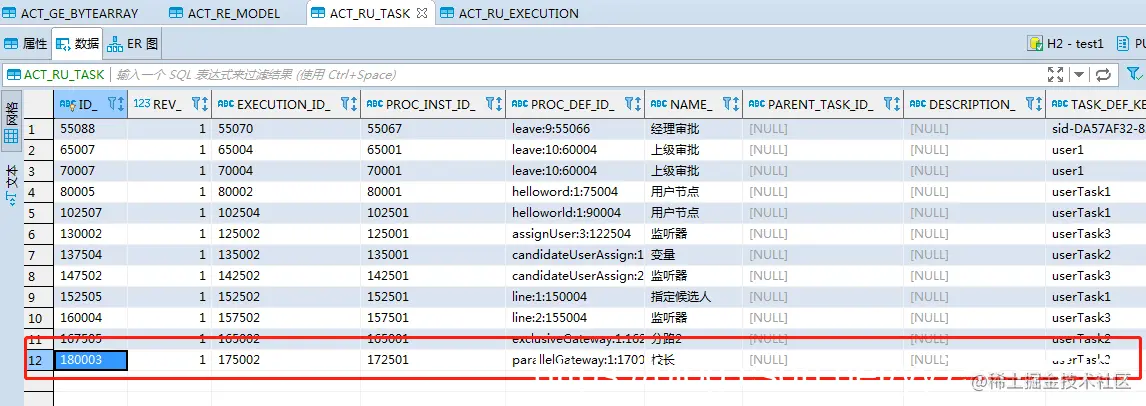Open filter and sort for PROC_DEF_ID_ column

[634, 104]
